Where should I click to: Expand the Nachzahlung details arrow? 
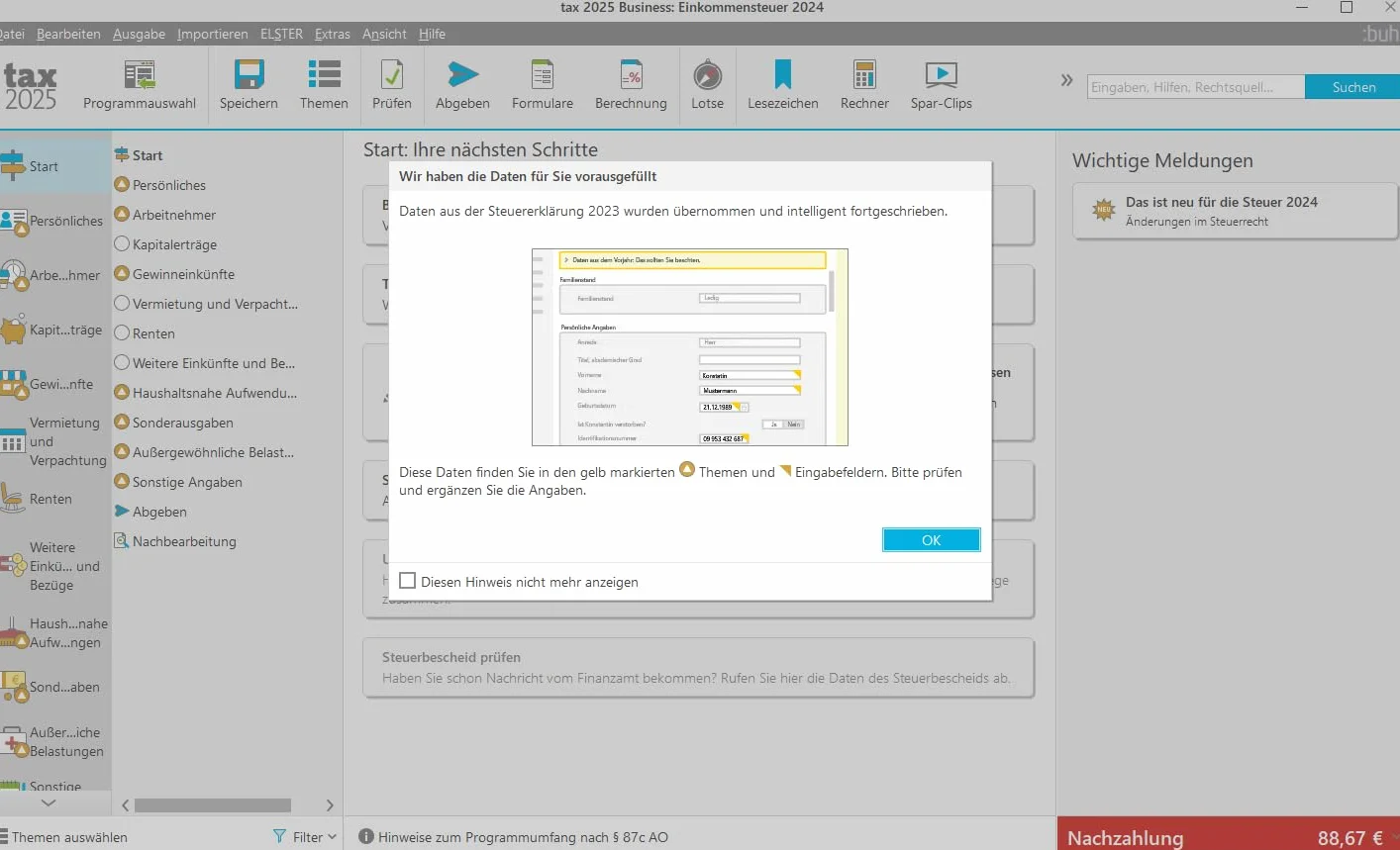[1394, 837]
